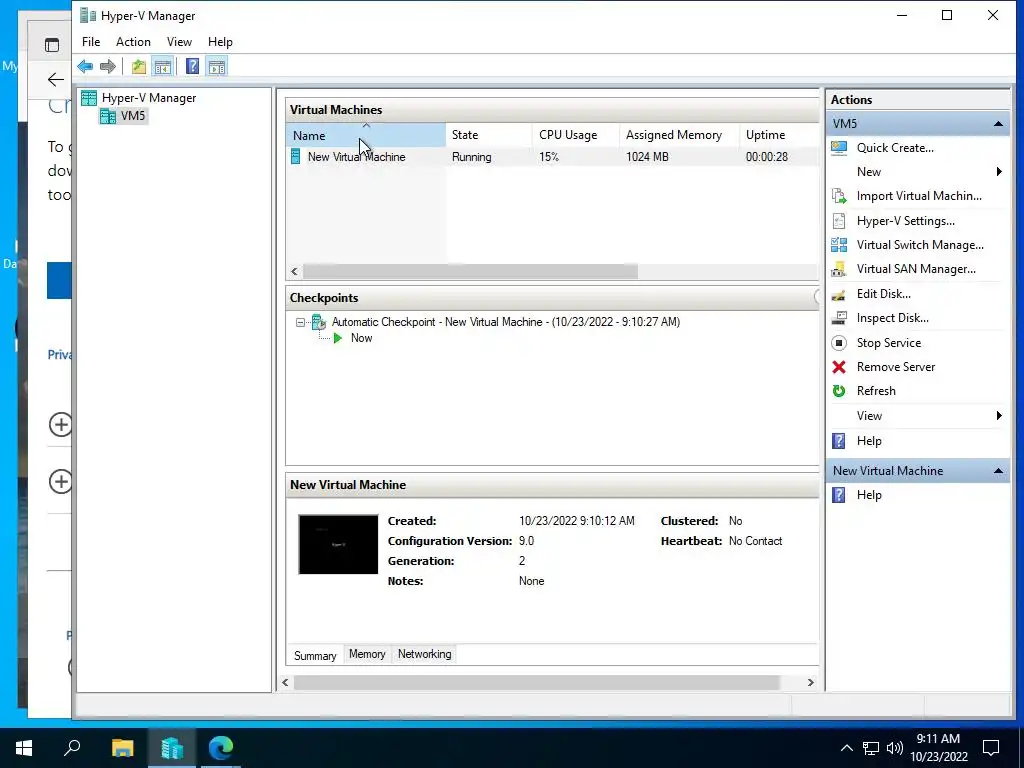This screenshot has height=768, width=1024.
Task: Click right arrow of bottom horizontal scrollbar
Action: tap(810, 682)
